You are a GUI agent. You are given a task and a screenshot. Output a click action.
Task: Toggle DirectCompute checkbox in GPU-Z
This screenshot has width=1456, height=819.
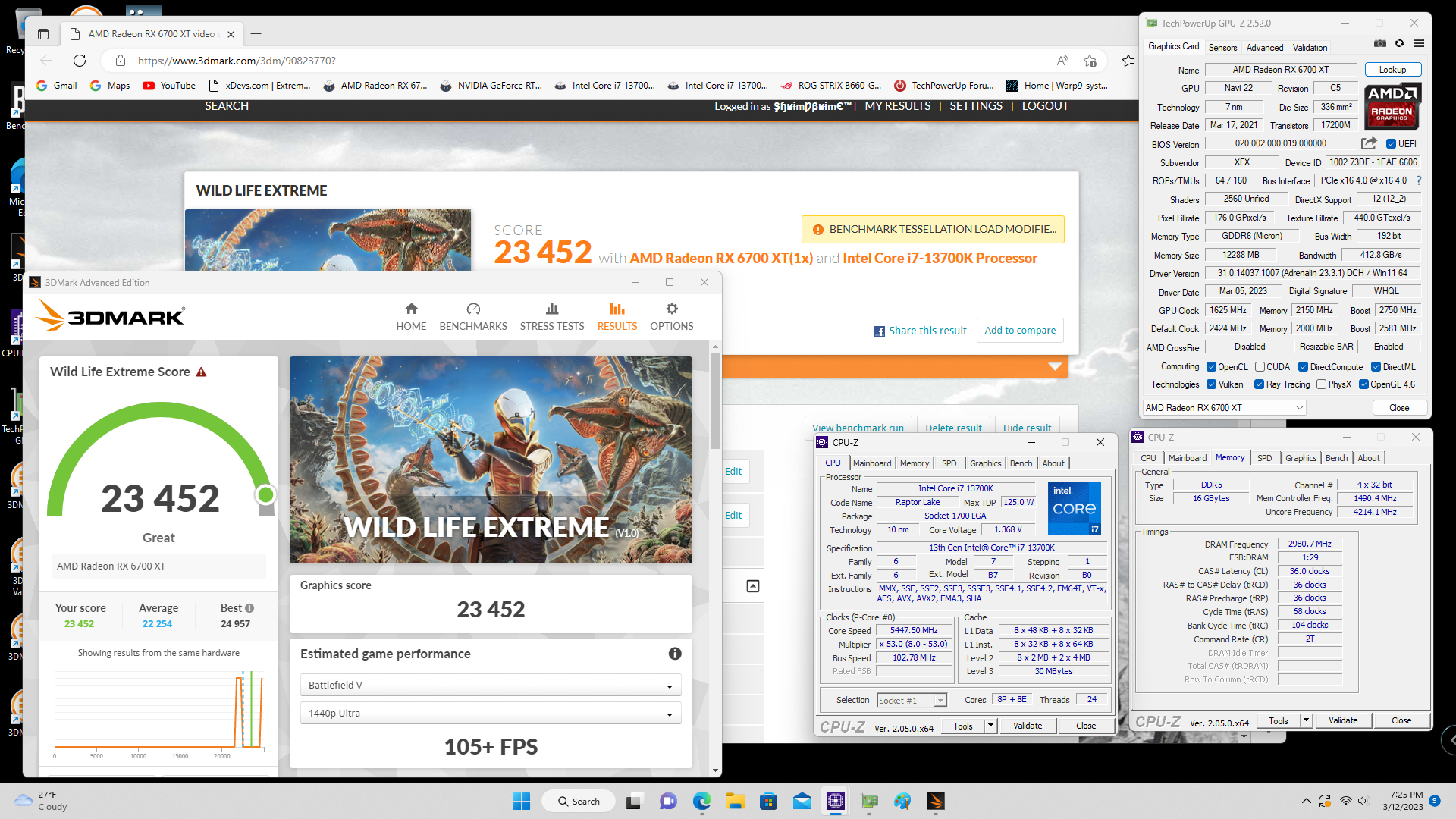[1303, 367]
